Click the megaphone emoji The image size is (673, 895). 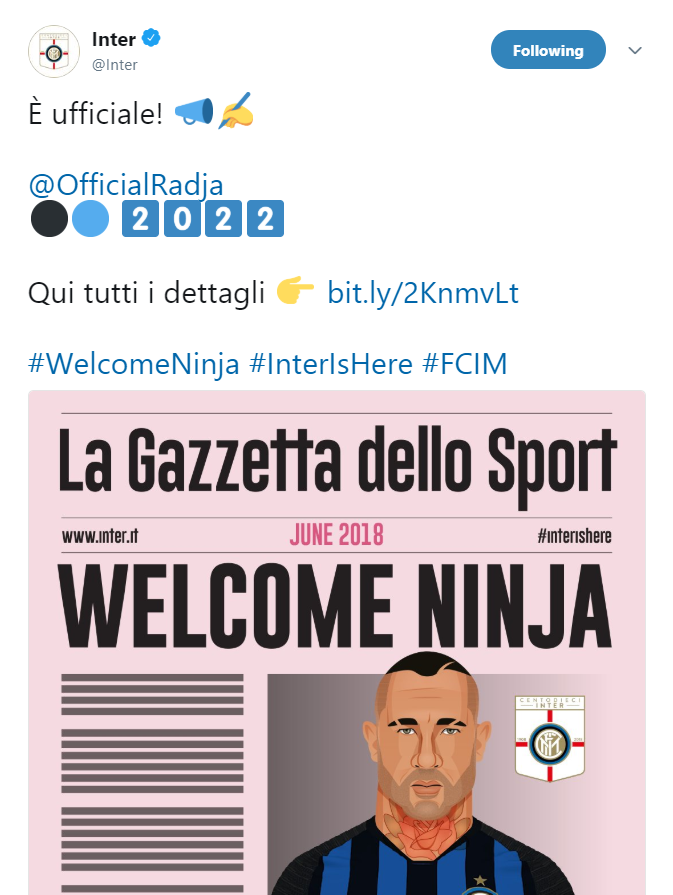pyautogui.click(x=193, y=114)
